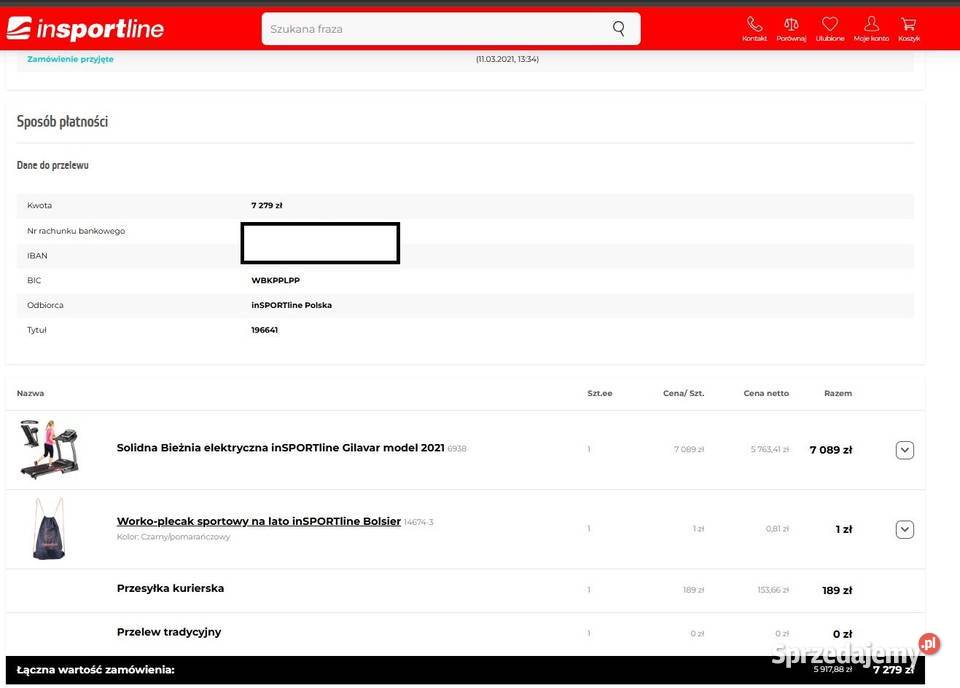Open the Ulubione heart icon
Viewport: 960px width, 688px height.
coord(829,24)
